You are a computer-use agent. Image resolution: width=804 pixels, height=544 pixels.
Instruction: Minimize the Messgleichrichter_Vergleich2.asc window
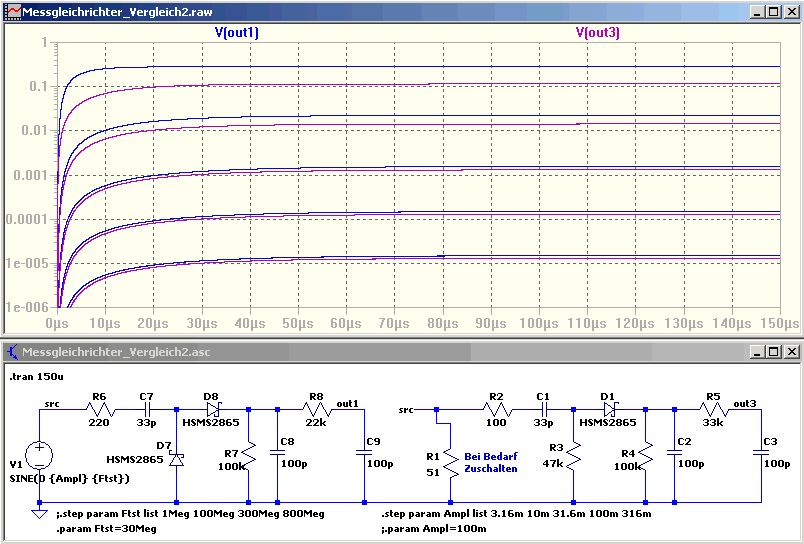758,352
